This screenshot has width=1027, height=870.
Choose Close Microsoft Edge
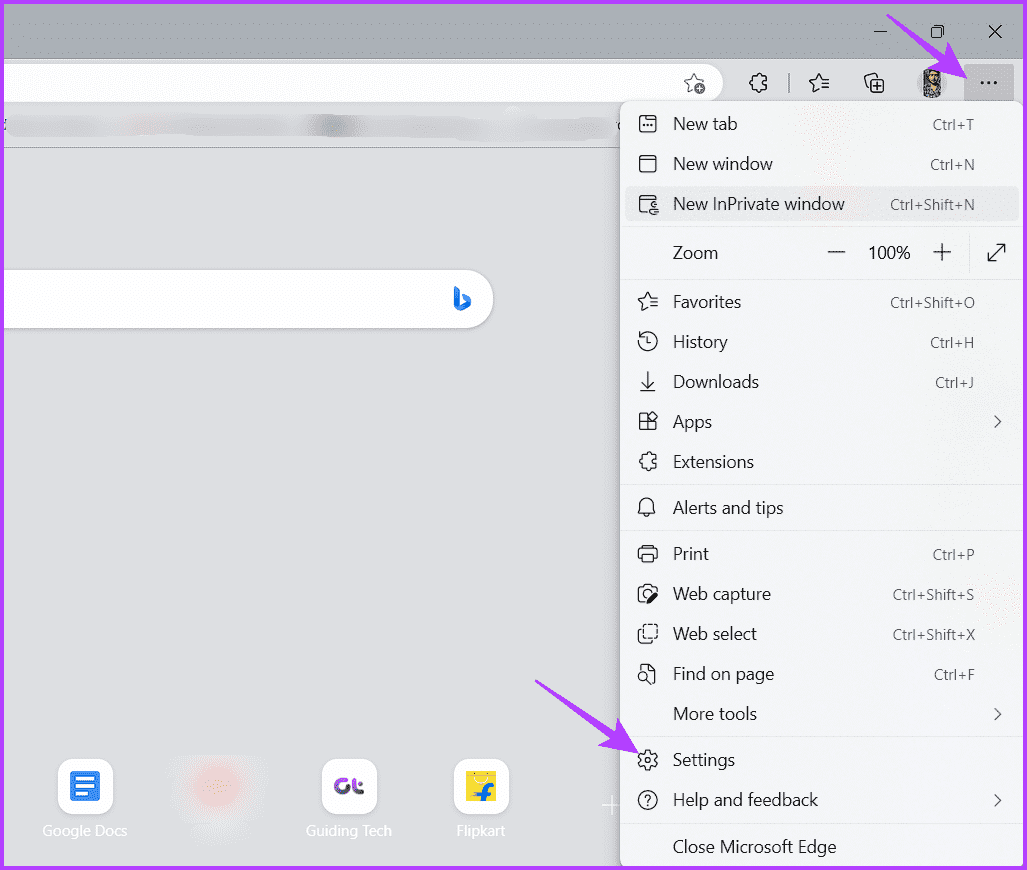click(x=754, y=846)
